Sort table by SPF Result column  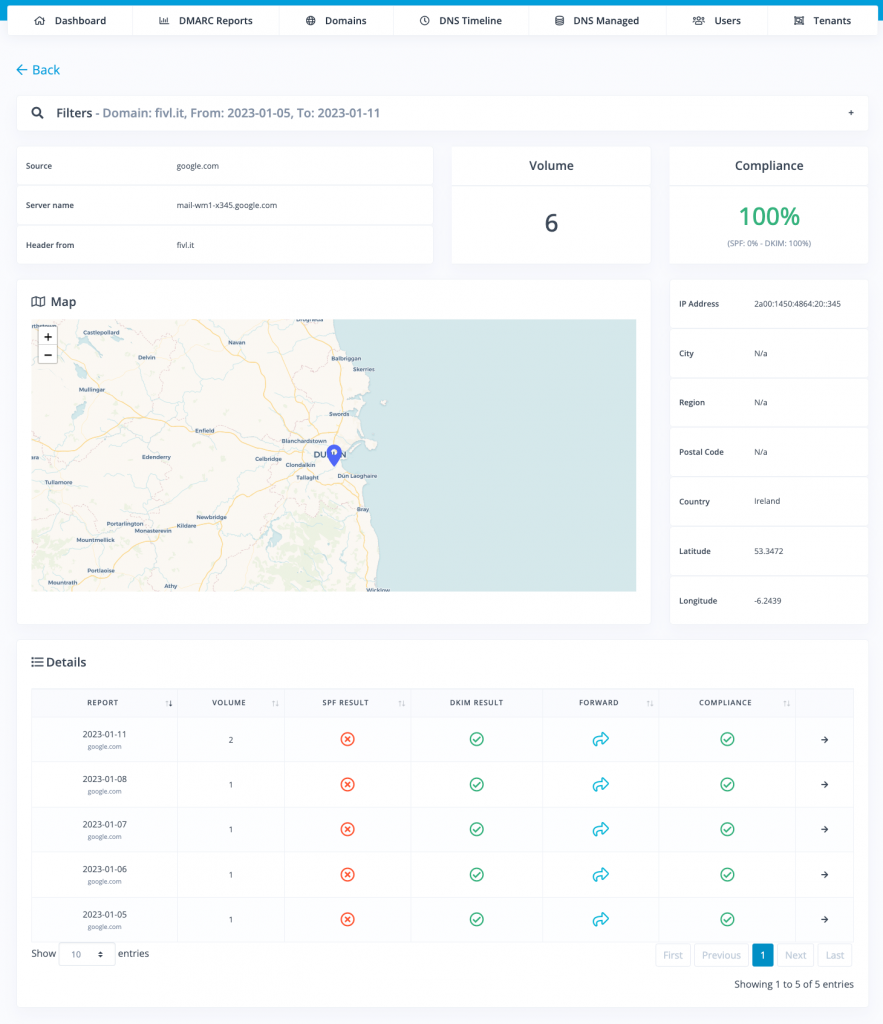point(347,703)
